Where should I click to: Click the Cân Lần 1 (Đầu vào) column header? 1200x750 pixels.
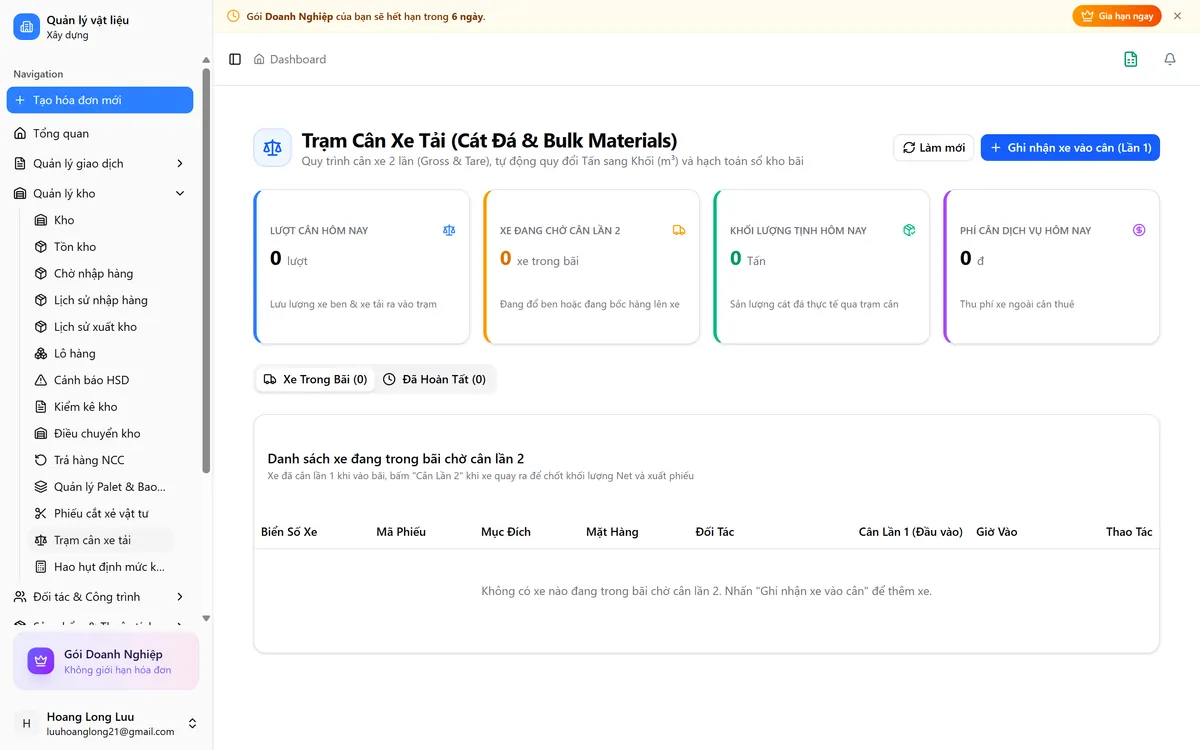pyautogui.click(x=910, y=532)
